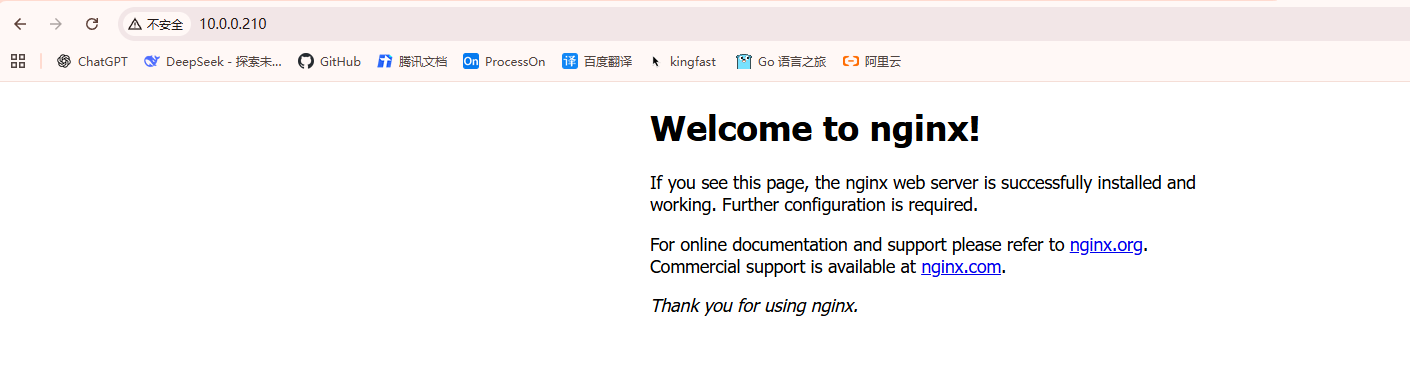Screen dimensions: 1410x371
Task: Open the 百度翻译 bookmark
Action: [597, 61]
